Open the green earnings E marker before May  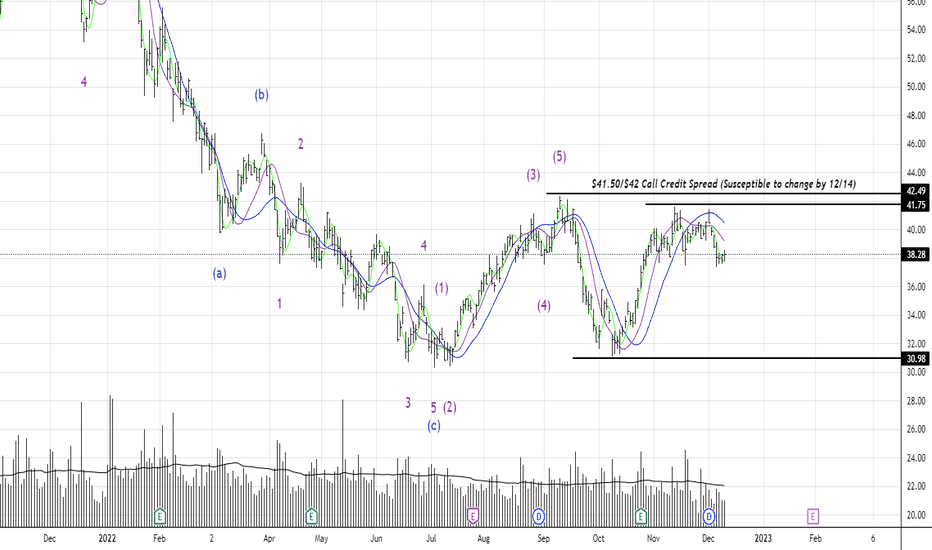pos(311,516)
